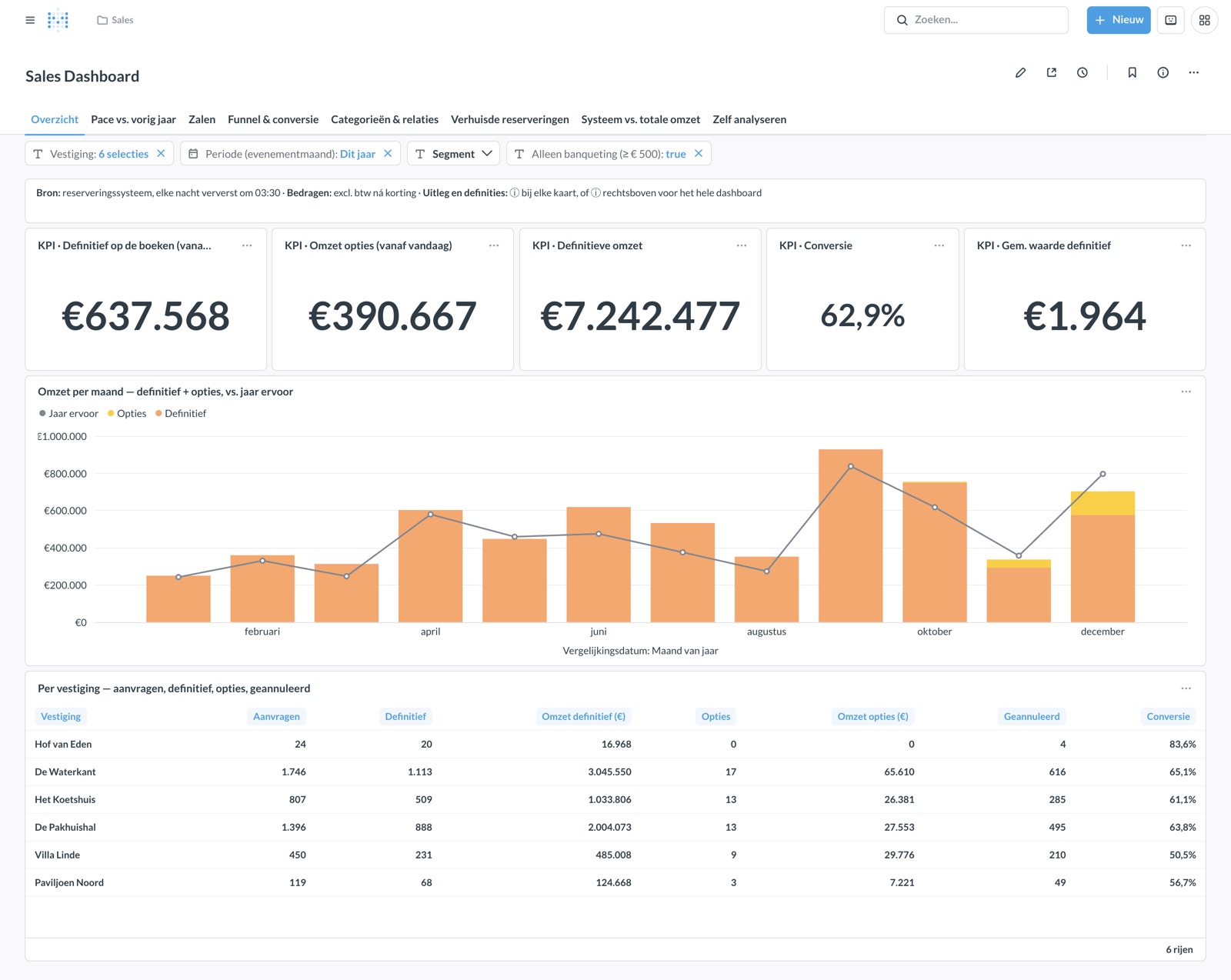The image size is (1231, 980).
Task: Sort by Omzet opties (€) column
Action: [x=872, y=716]
